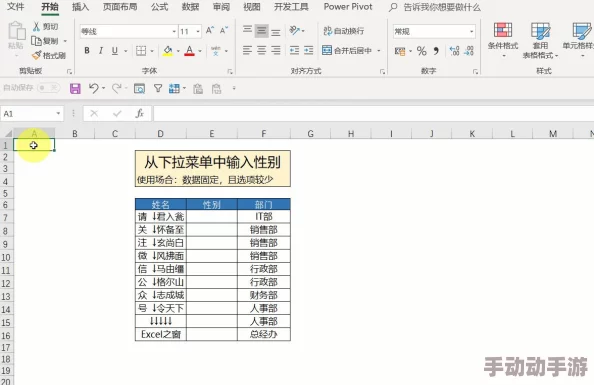Click the purple Save icon
The height and width of the screenshot is (385, 594).
(x=75, y=89)
